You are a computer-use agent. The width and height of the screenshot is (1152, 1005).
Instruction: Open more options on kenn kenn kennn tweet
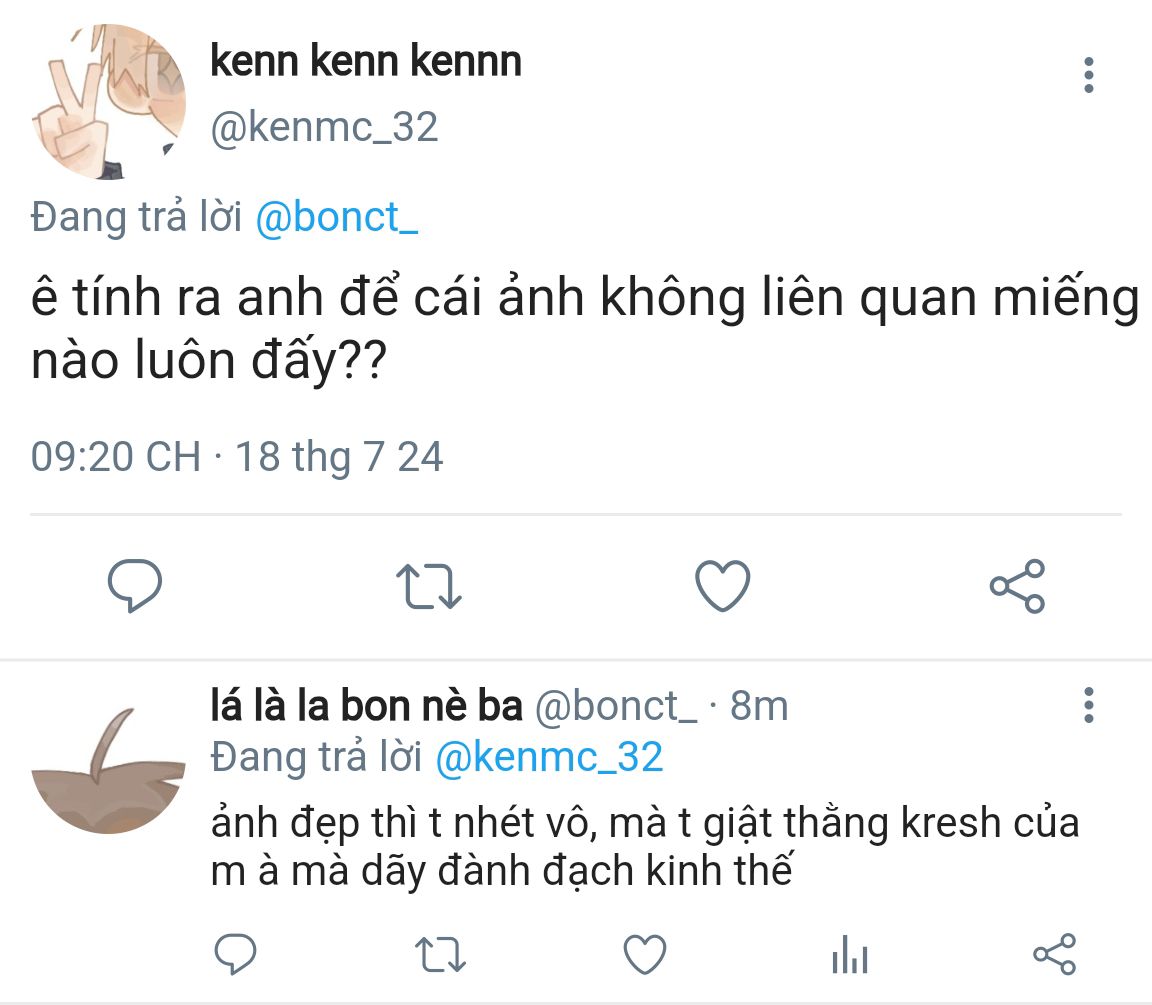[1089, 76]
